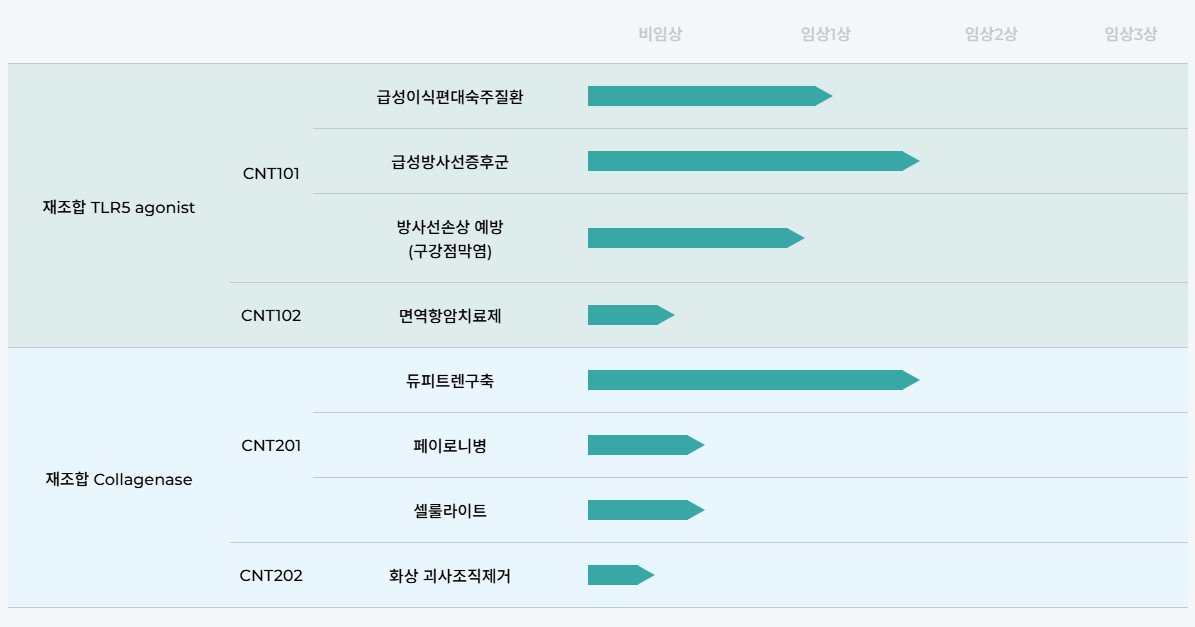Image resolution: width=1195 pixels, height=627 pixels.
Task: Select the 재조합 Collagenase category
Action: [x=119, y=479]
